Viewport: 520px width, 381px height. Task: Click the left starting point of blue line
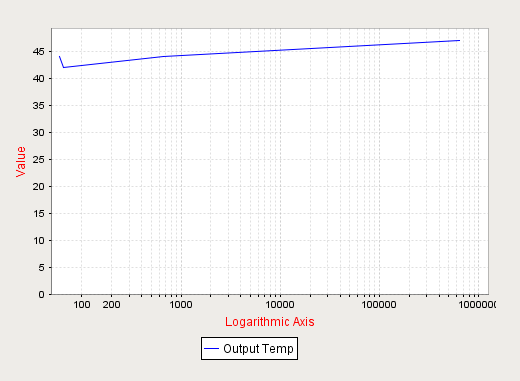click(x=59, y=56)
